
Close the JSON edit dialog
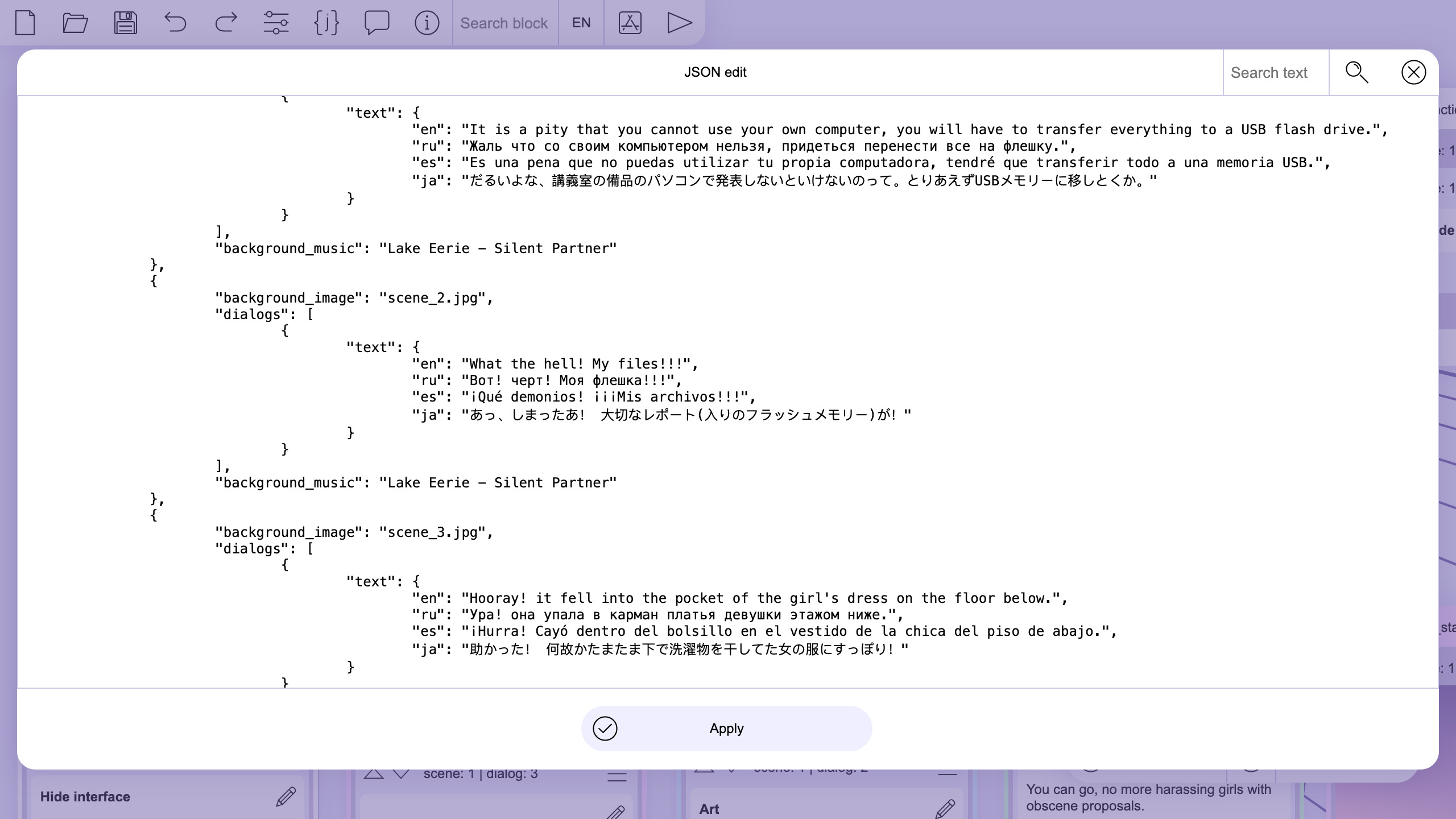pos(1414,72)
